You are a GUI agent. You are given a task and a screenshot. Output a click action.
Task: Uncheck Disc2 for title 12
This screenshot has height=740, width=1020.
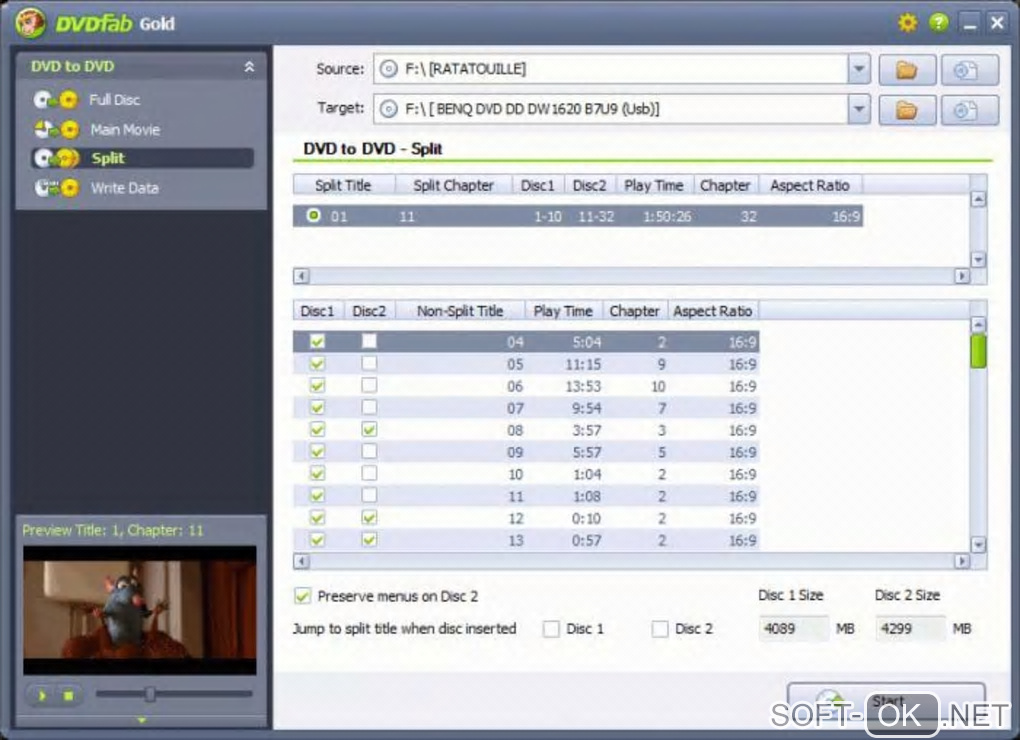(369, 517)
